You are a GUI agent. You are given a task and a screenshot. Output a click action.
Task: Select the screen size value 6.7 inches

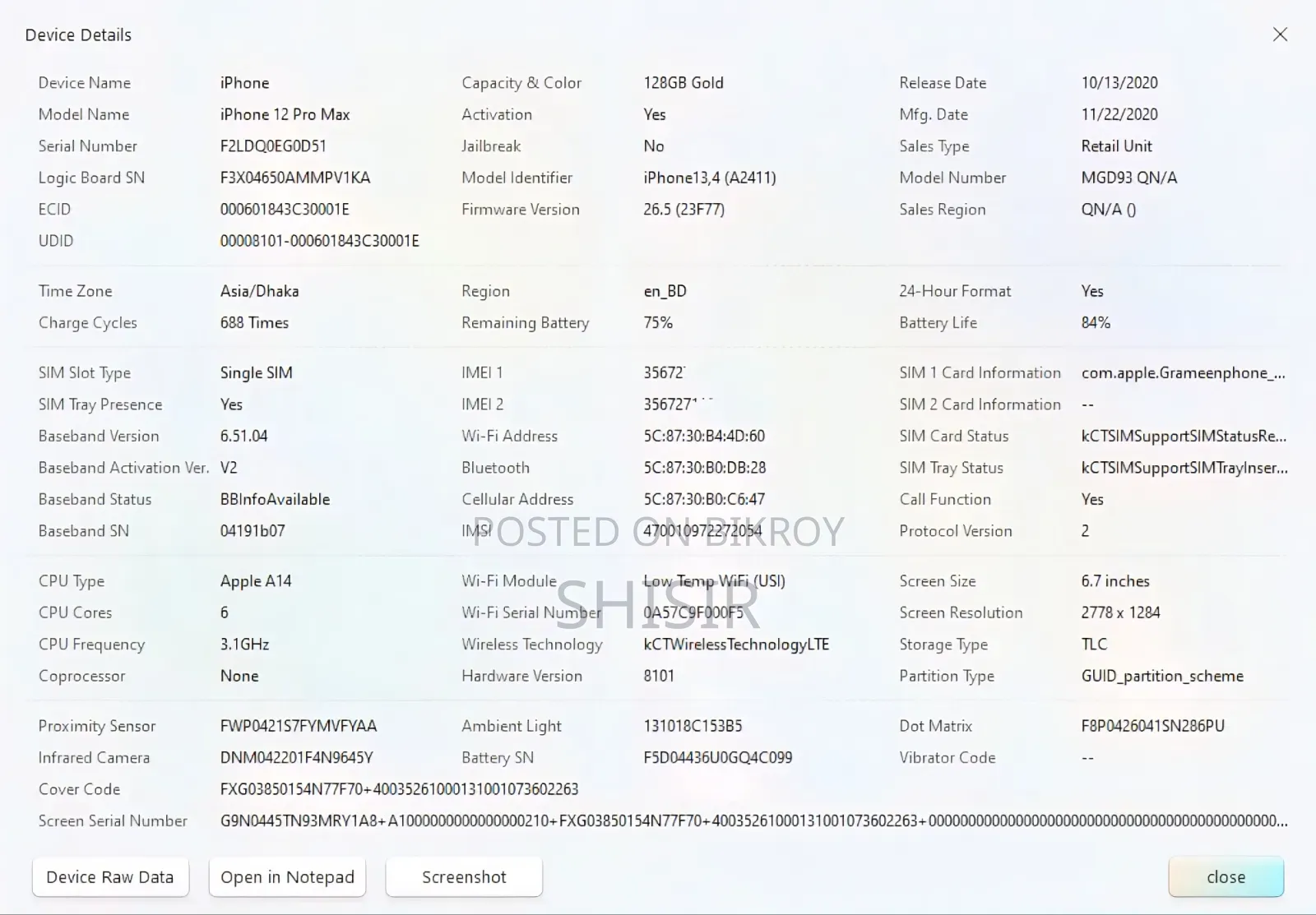[x=1115, y=581]
